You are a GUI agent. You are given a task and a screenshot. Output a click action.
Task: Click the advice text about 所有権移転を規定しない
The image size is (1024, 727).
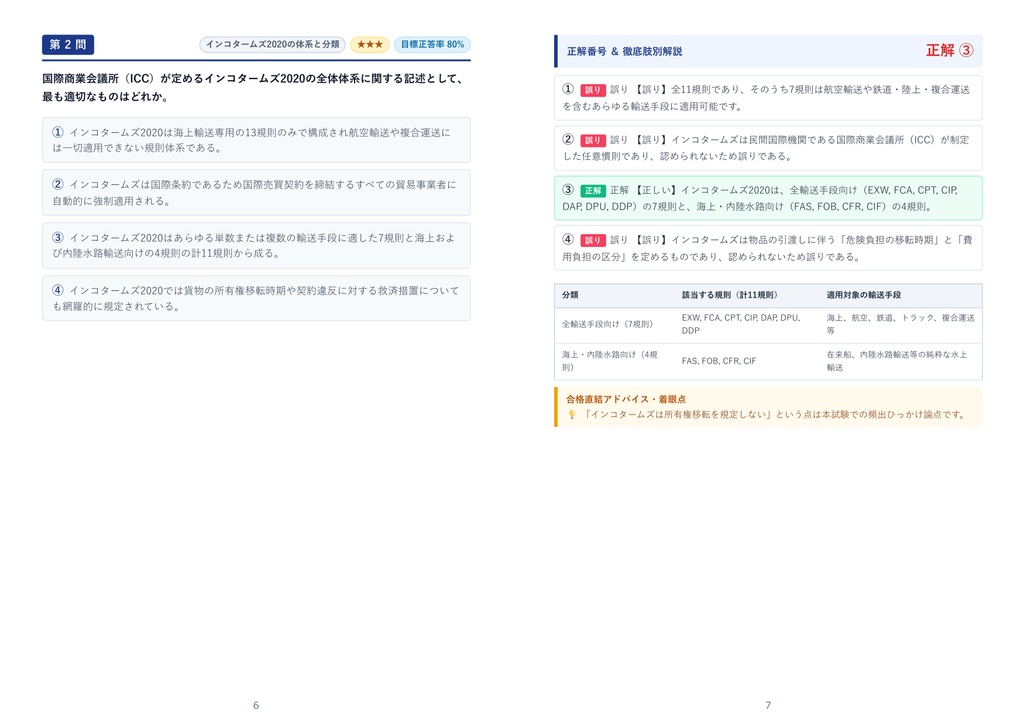[x=775, y=415]
